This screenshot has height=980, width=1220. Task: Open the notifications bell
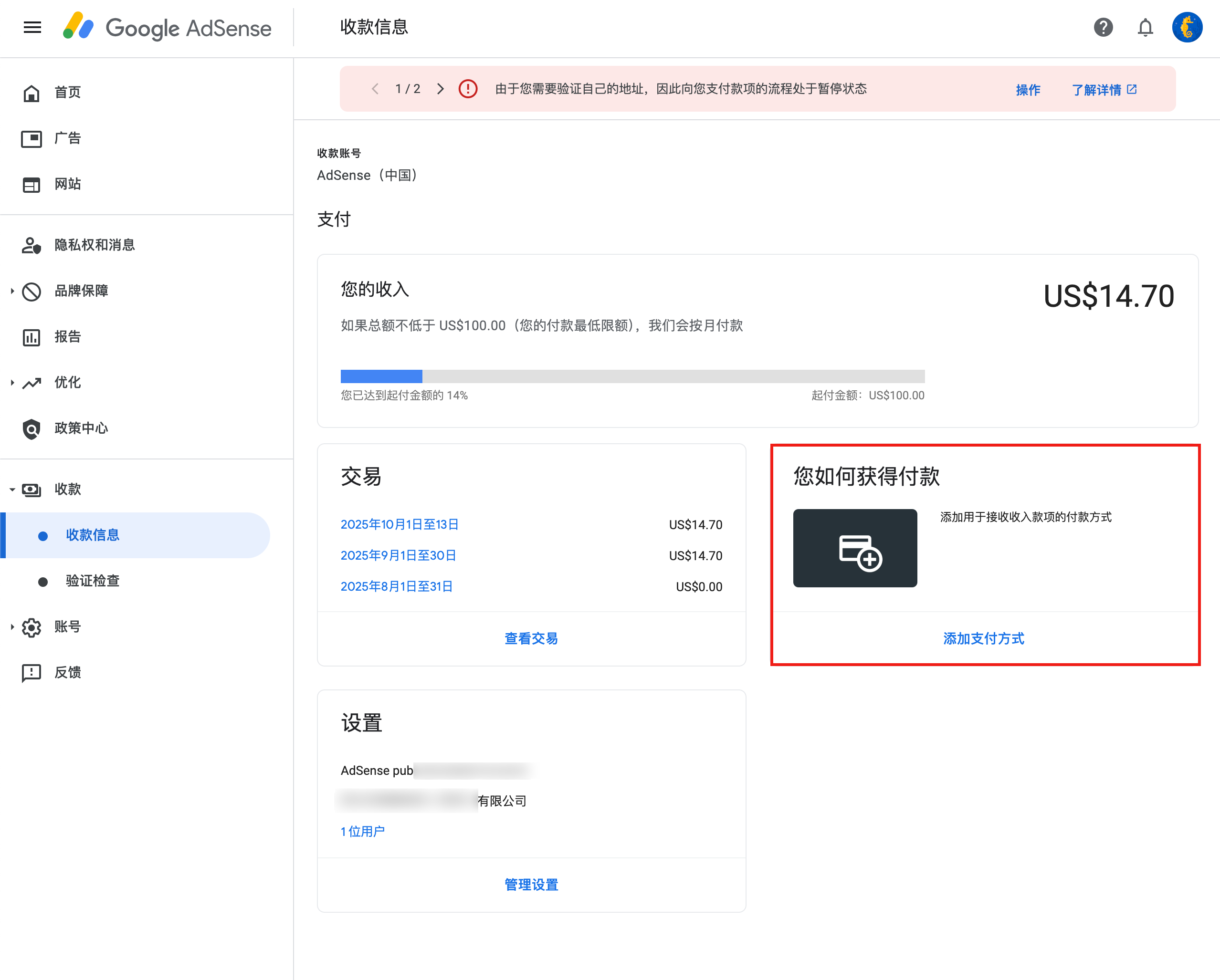point(1145,27)
